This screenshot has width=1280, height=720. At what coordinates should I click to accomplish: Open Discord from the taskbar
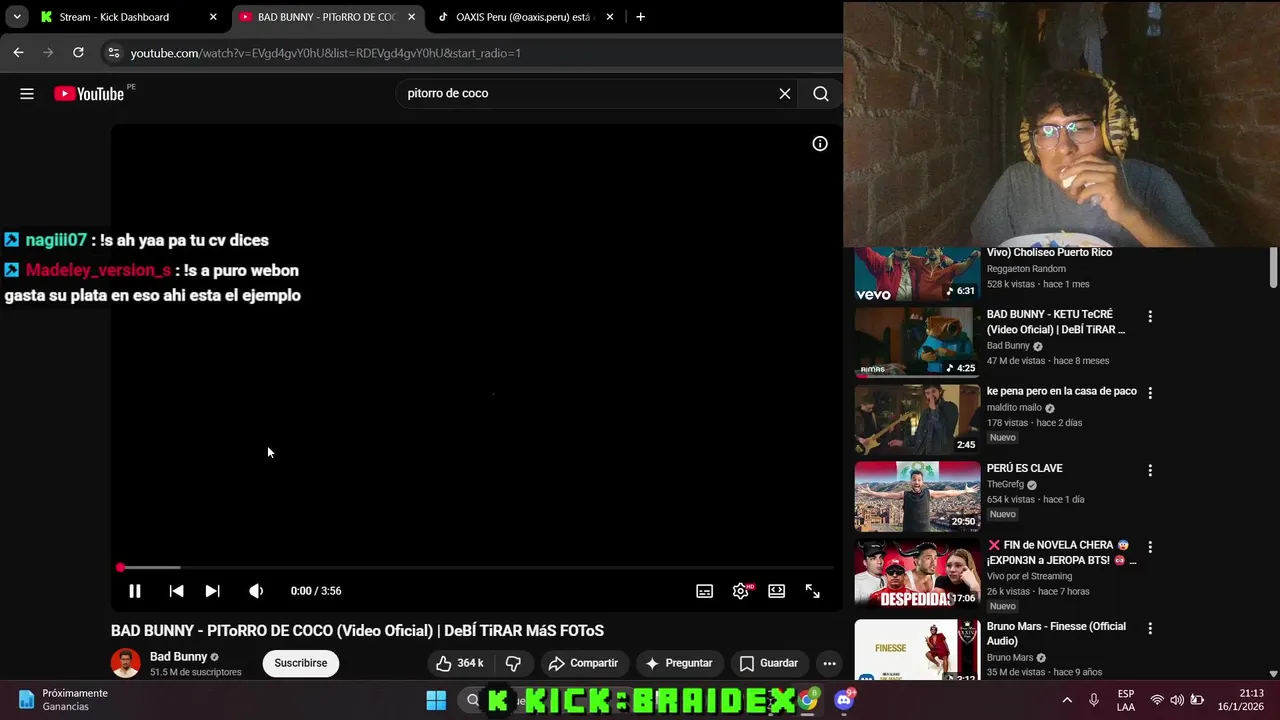[844, 701]
